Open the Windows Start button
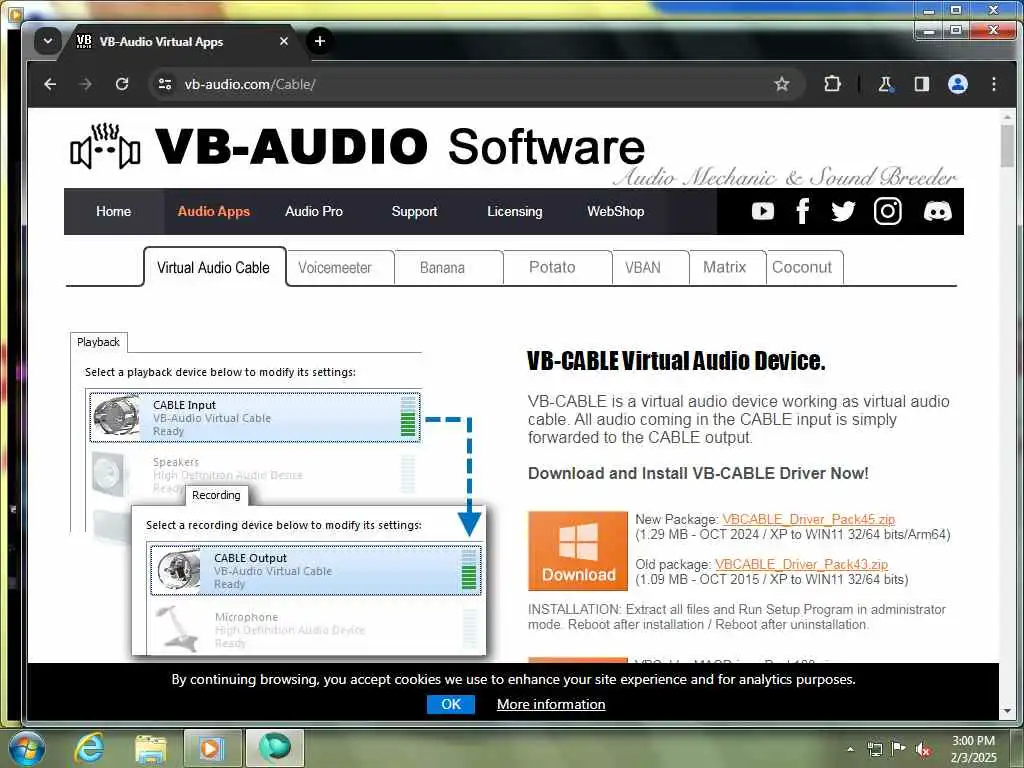 click(26, 748)
